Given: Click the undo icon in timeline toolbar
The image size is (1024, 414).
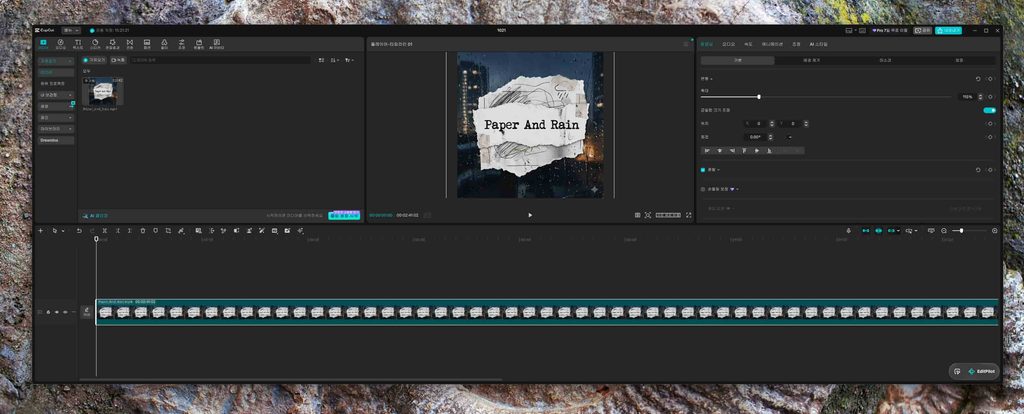Looking at the screenshot, I should point(79,231).
